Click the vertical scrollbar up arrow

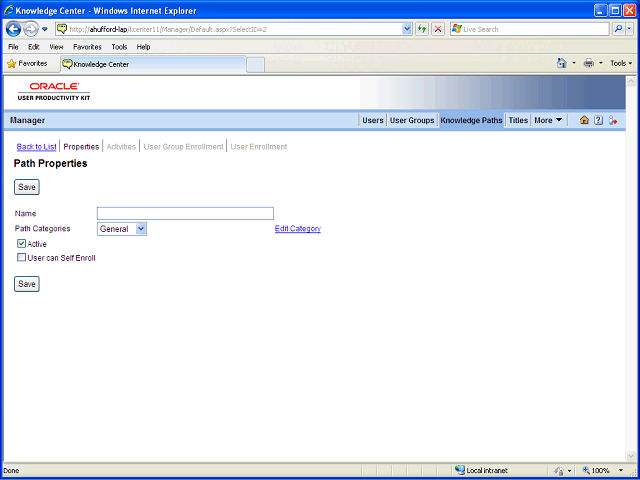click(x=630, y=81)
